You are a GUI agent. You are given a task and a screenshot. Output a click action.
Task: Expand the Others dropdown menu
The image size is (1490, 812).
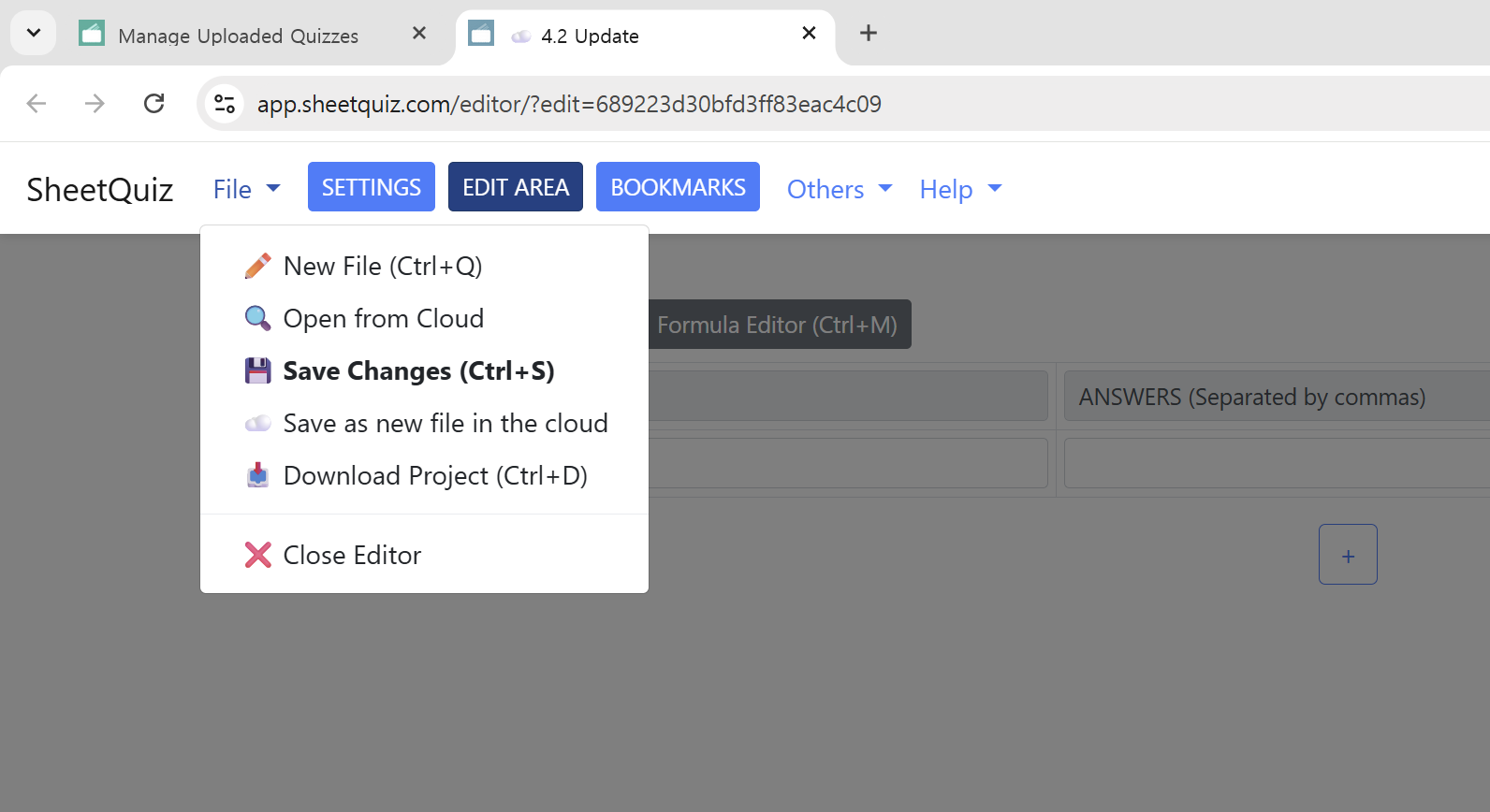point(839,189)
